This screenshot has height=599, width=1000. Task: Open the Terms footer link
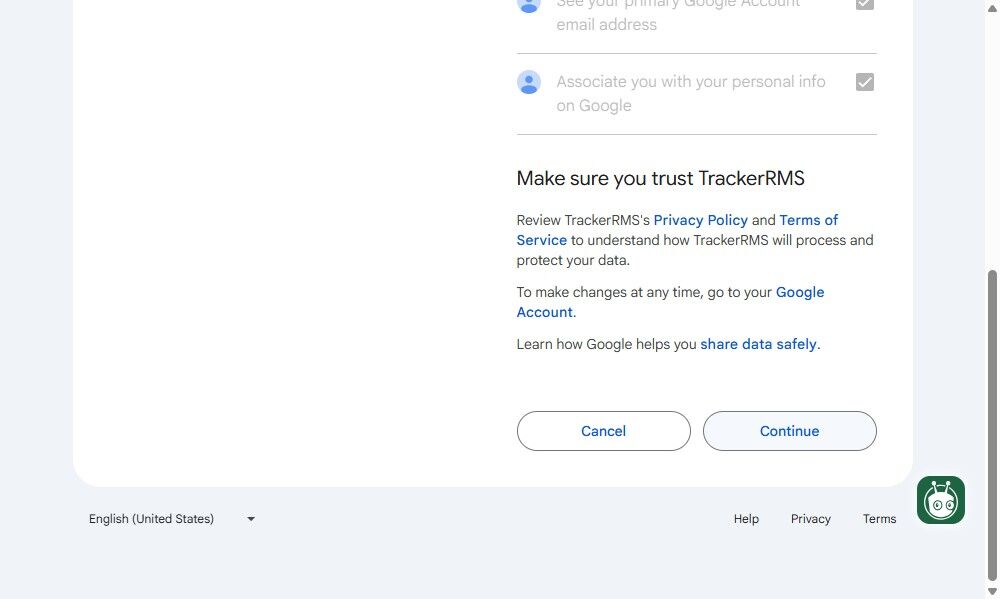tap(880, 519)
